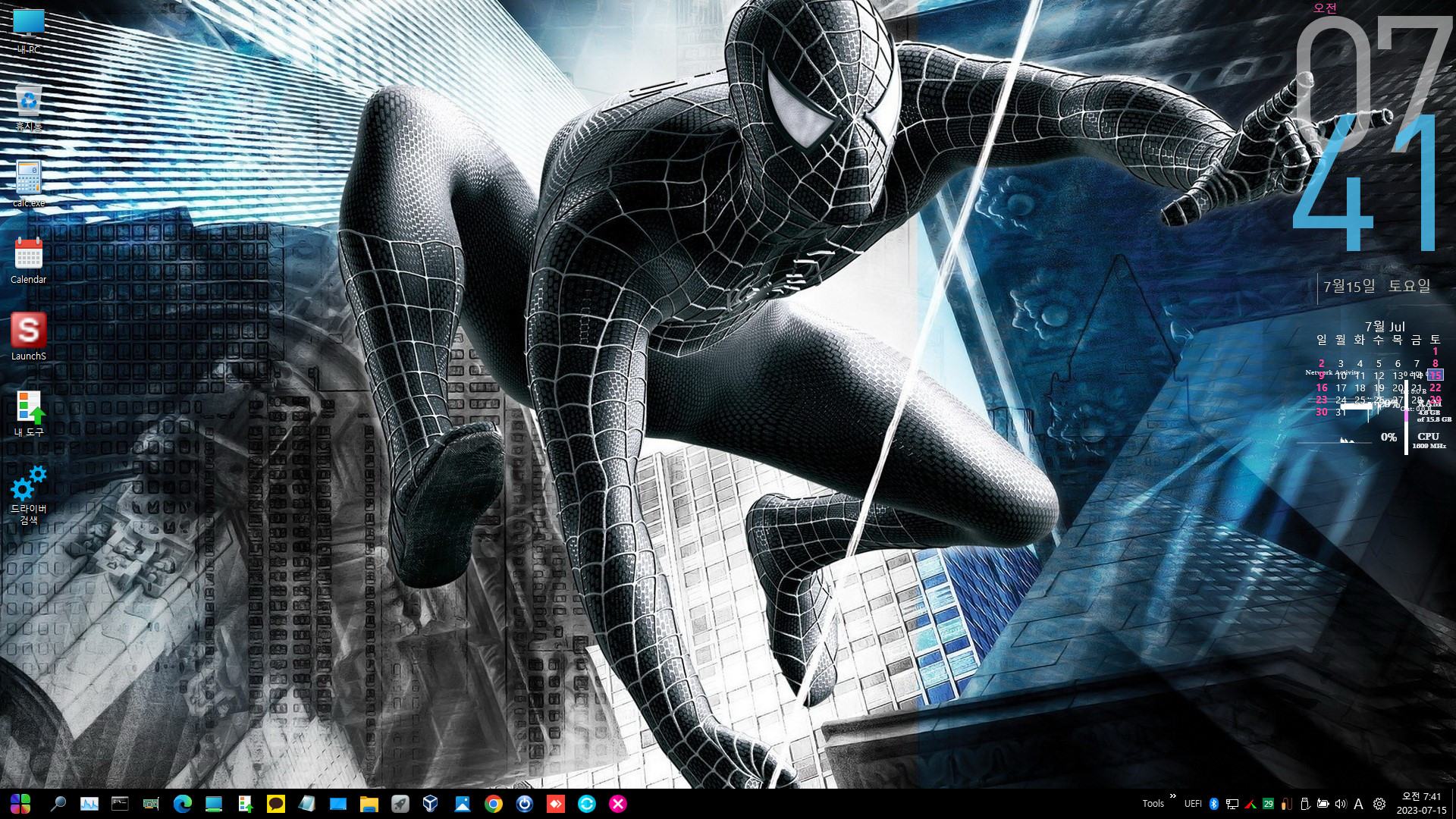Open the red AnyDesk taskbar icon
Screen dimensions: 1456x819
556,804
